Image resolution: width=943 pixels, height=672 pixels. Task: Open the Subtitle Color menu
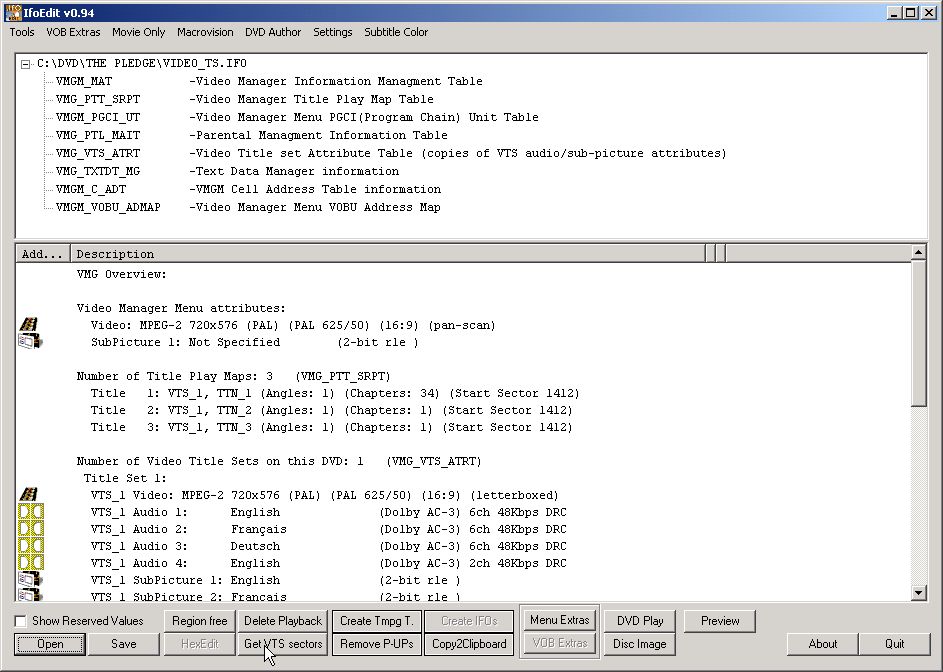click(x=396, y=32)
